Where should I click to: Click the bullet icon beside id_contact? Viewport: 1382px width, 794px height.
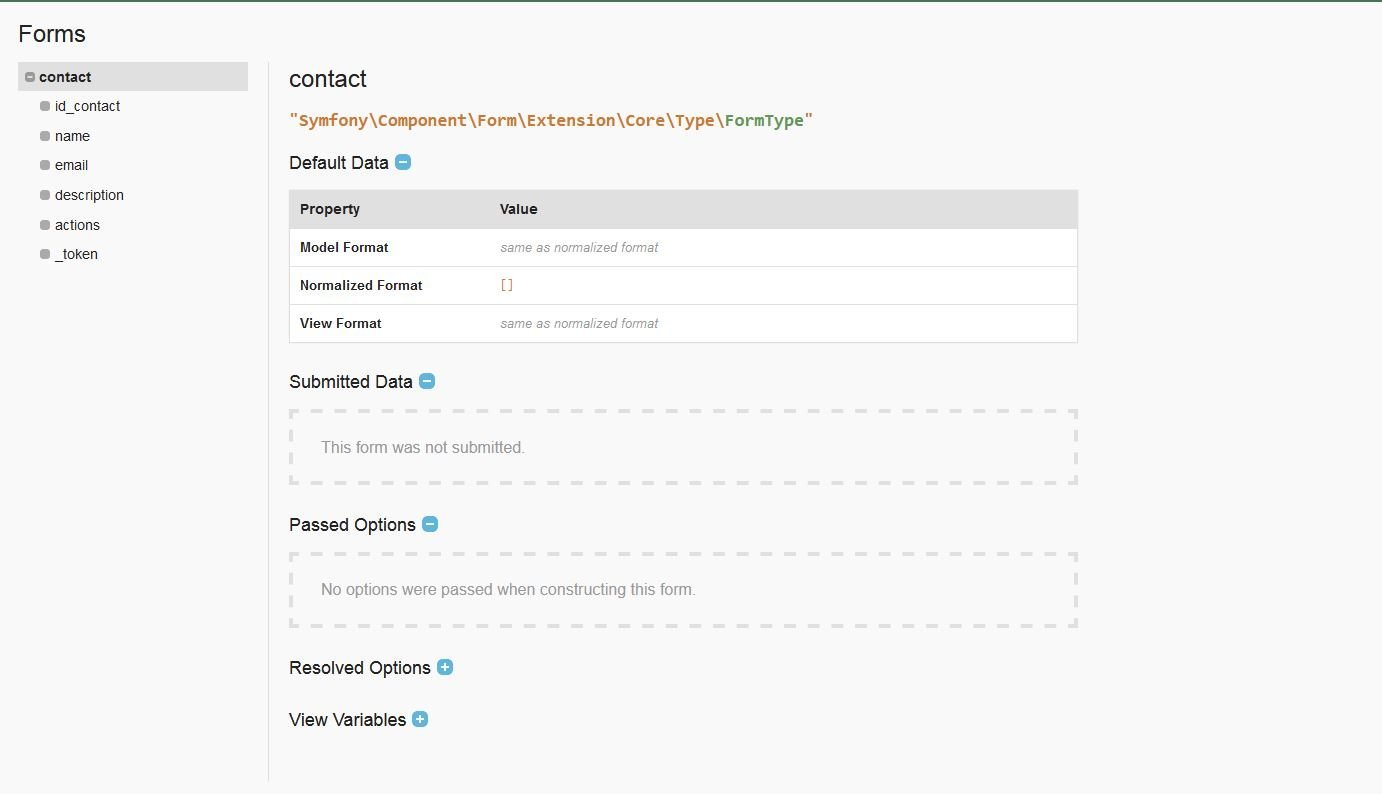click(x=45, y=106)
